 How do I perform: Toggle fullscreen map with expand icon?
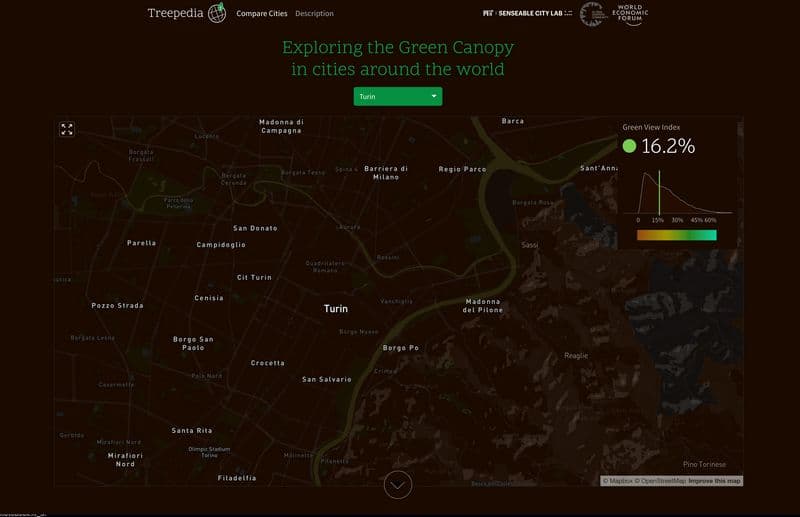pos(67,129)
